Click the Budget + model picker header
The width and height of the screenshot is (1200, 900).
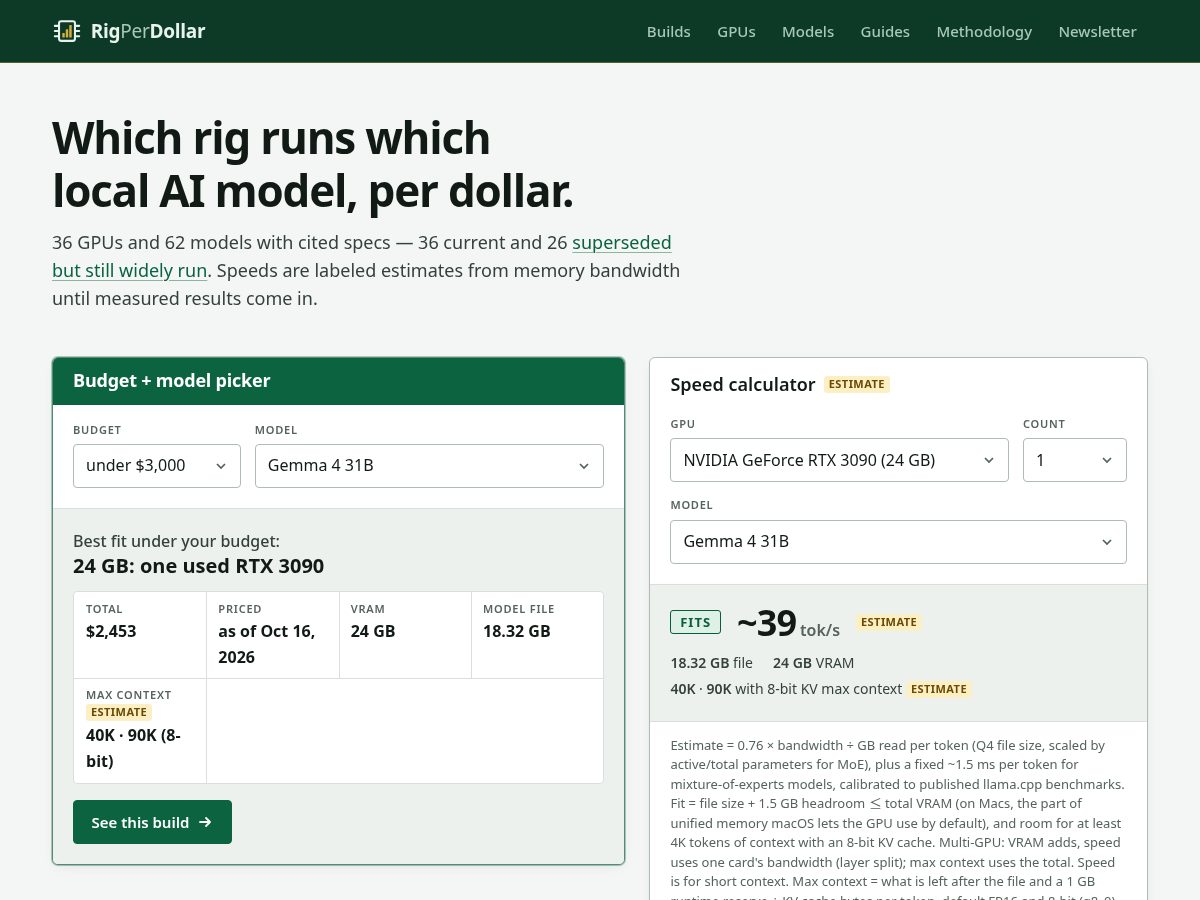pyautogui.click(x=338, y=381)
